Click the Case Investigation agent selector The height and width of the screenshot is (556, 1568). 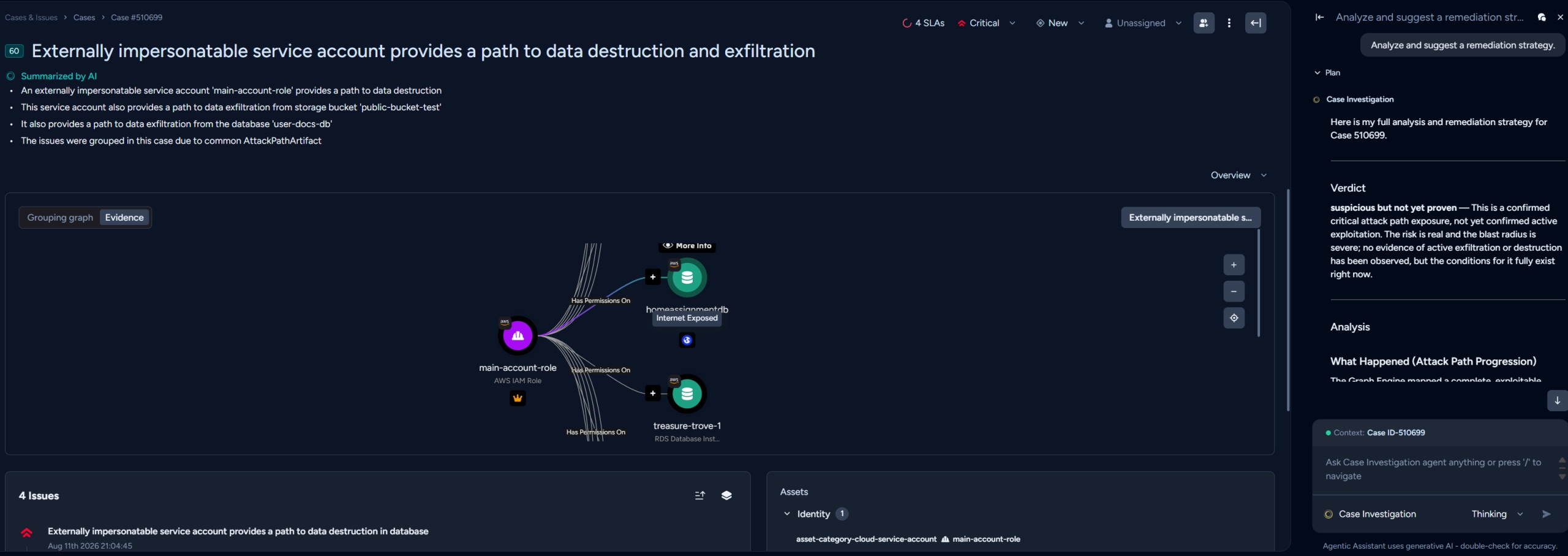click(1370, 514)
